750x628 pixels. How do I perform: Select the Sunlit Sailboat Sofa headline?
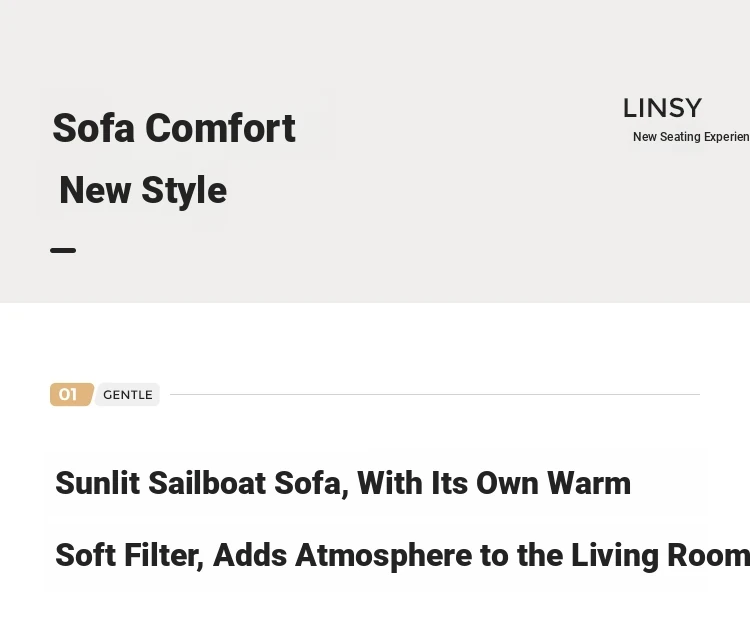click(343, 483)
